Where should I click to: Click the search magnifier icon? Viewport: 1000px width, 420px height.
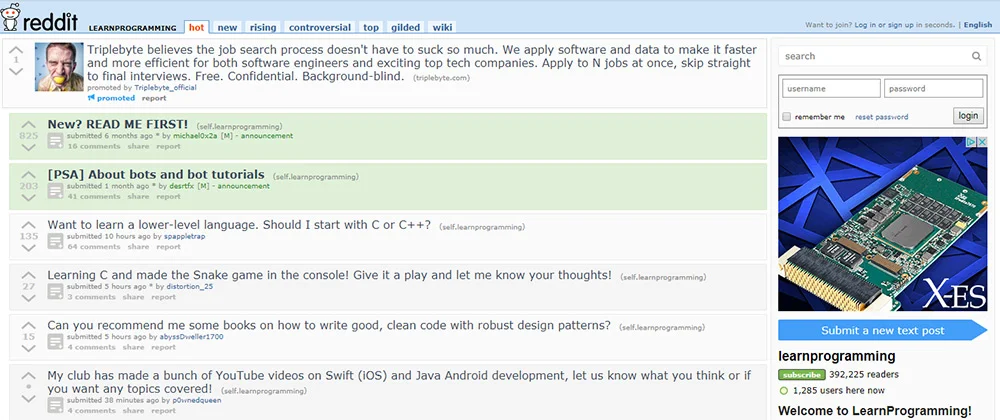point(976,56)
